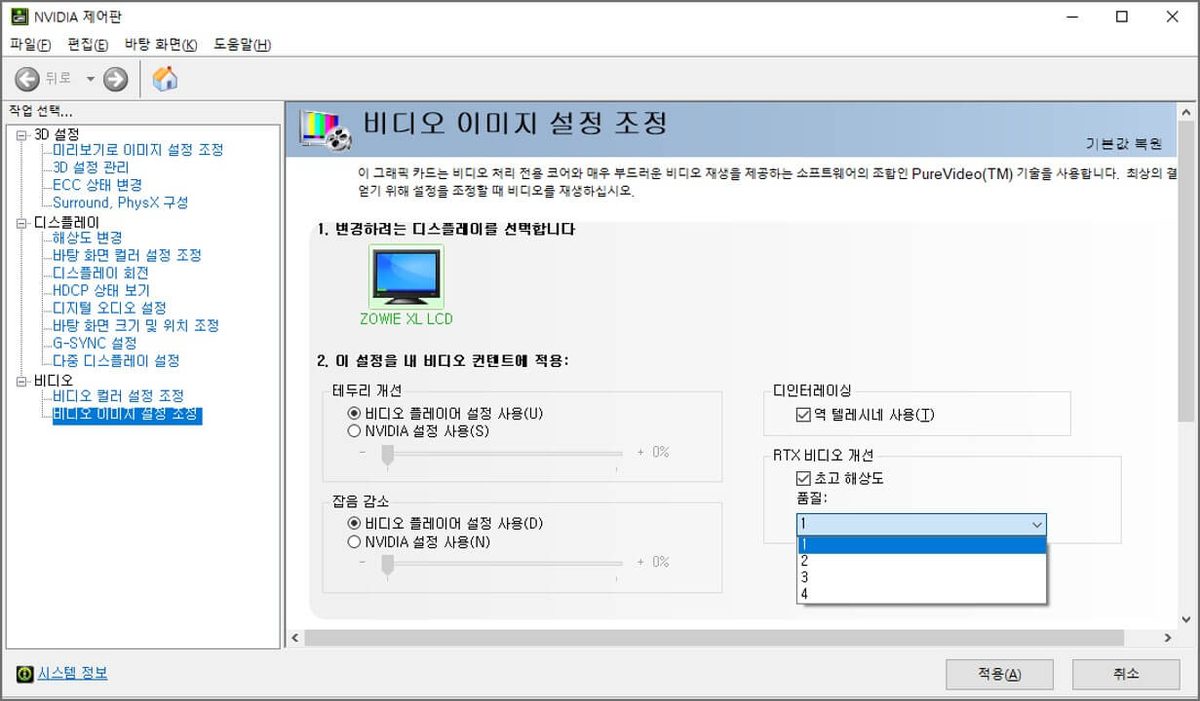This screenshot has width=1200, height=701.
Task: Collapse the 디스플레이 tree node
Action: coord(23,222)
